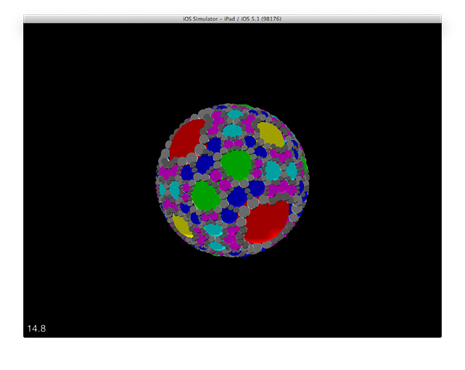Click the 14.8 frame rate readout
Viewport: 465px width, 370px height.
(x=36, y=328)
